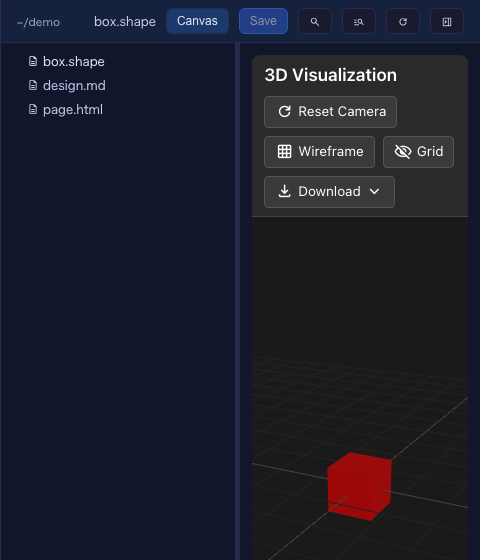
Task: Click the Save button
Action: 263,21
